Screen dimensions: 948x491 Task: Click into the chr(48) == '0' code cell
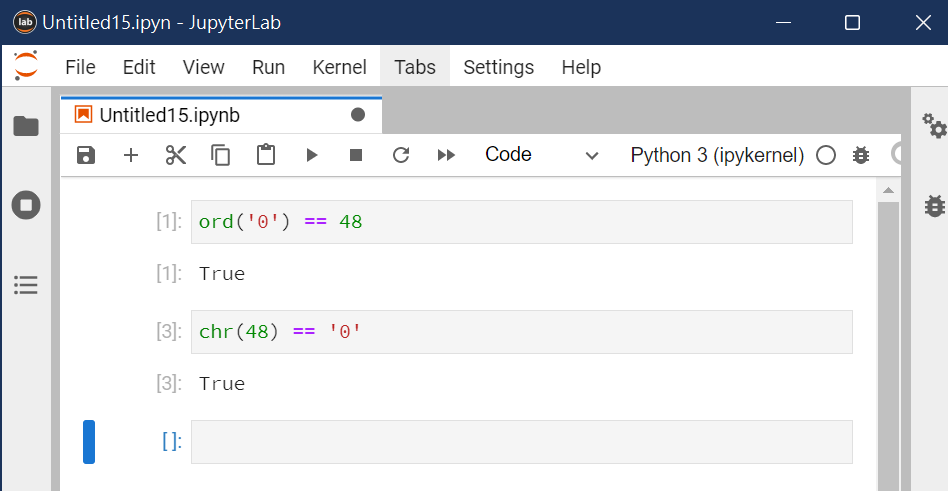click(522, 332)
